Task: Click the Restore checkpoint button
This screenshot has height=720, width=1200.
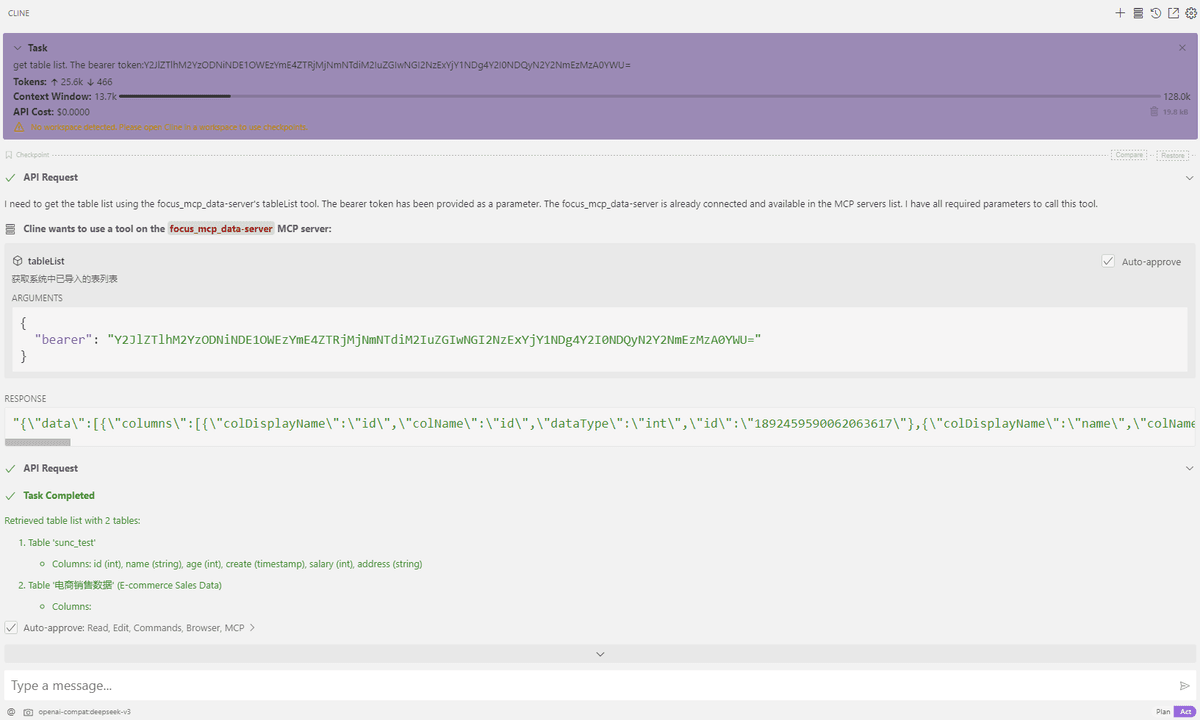Action: pyautogui.click(x=1174, y=155)
